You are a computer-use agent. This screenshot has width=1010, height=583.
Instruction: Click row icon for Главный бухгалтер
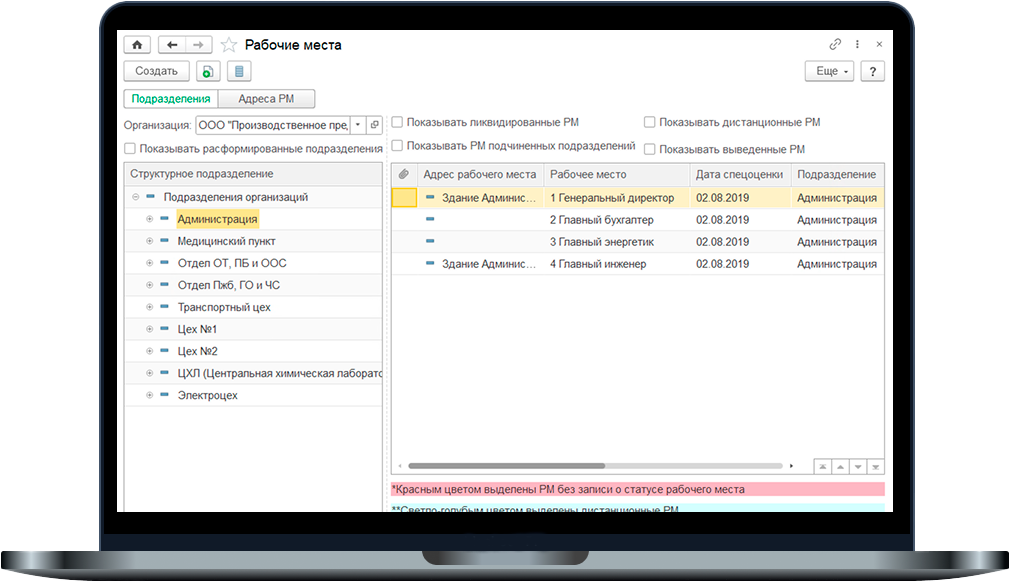point(430,219)
